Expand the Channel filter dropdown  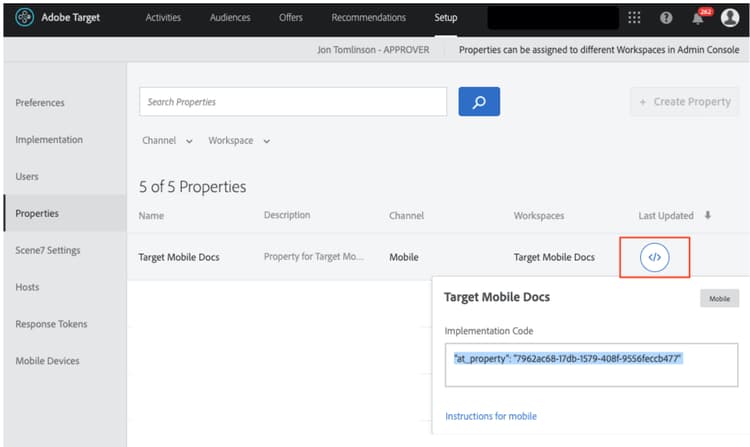pyautogui.click(x=167, y=141)
